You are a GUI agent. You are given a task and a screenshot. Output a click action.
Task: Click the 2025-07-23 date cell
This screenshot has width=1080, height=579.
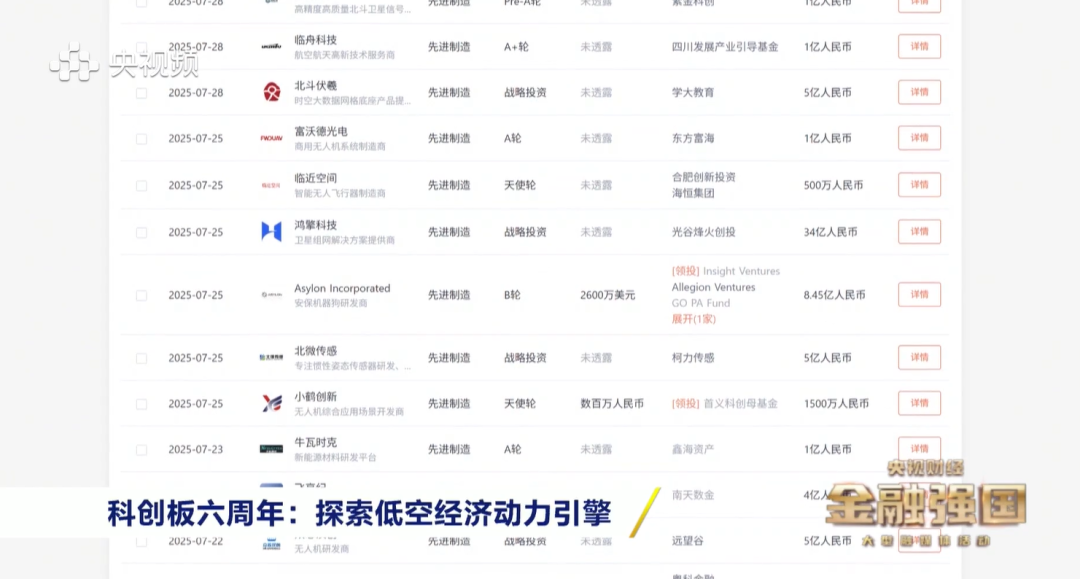196,449
